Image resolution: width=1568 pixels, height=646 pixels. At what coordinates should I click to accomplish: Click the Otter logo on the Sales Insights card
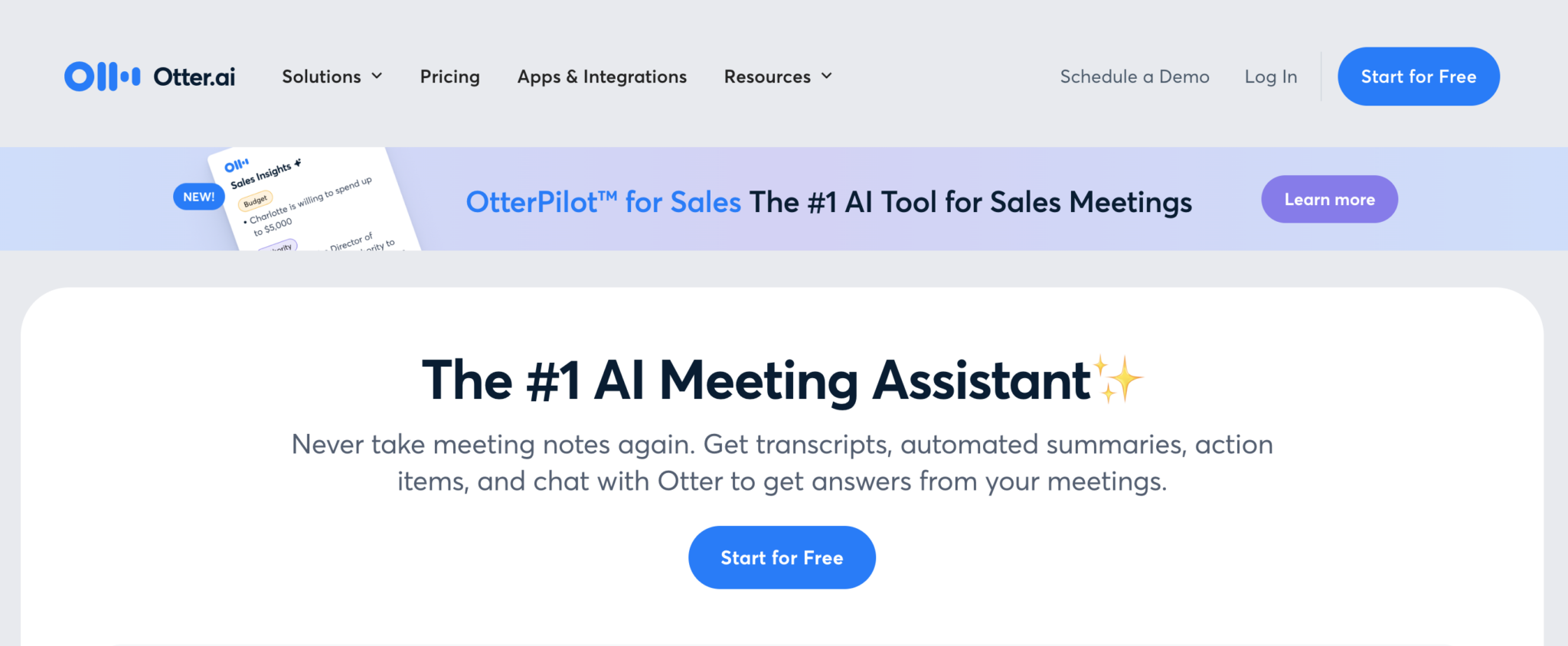(237, 165)
